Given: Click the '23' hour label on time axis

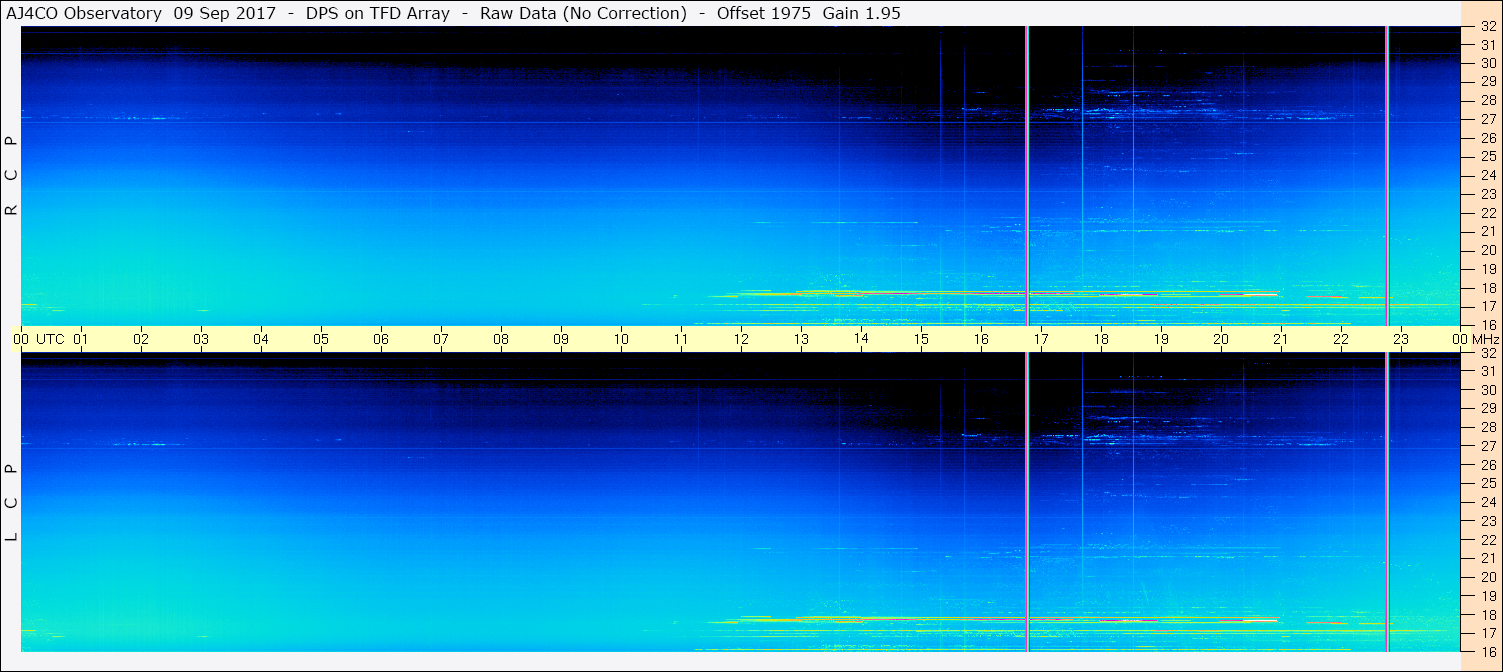Looking at the screenshot, I should [1401, 339].
